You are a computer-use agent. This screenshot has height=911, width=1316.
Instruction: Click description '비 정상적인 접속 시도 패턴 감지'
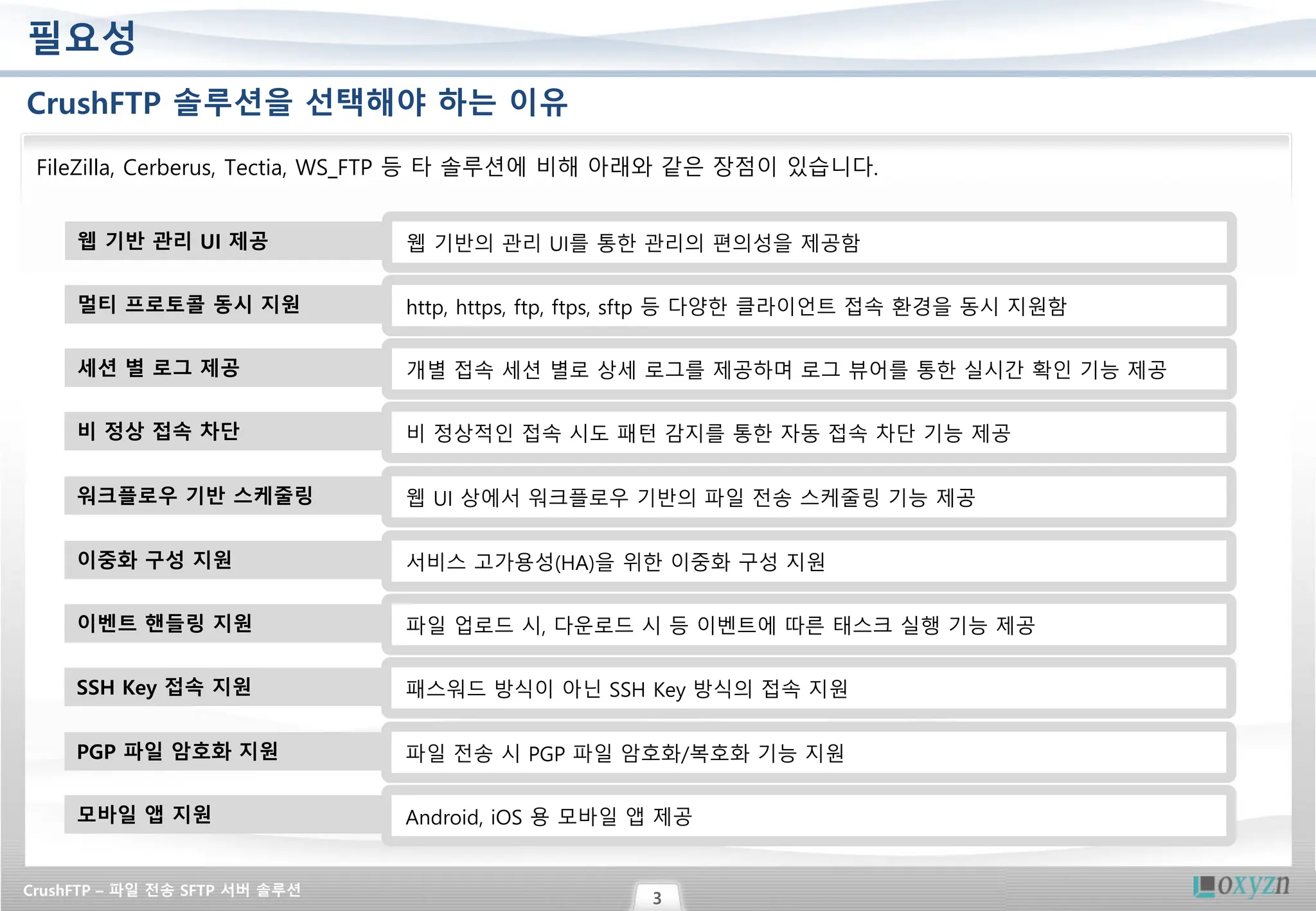click(x=708, y=433)
